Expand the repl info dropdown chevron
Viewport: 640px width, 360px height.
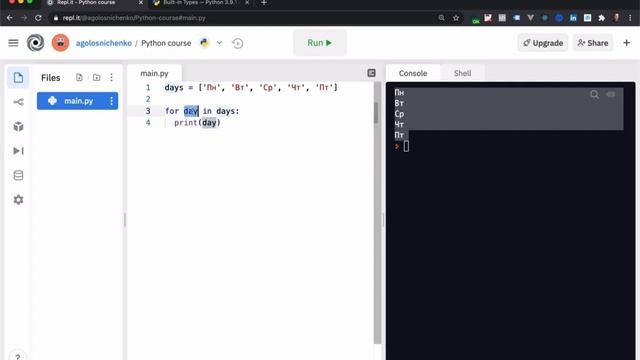219,43
